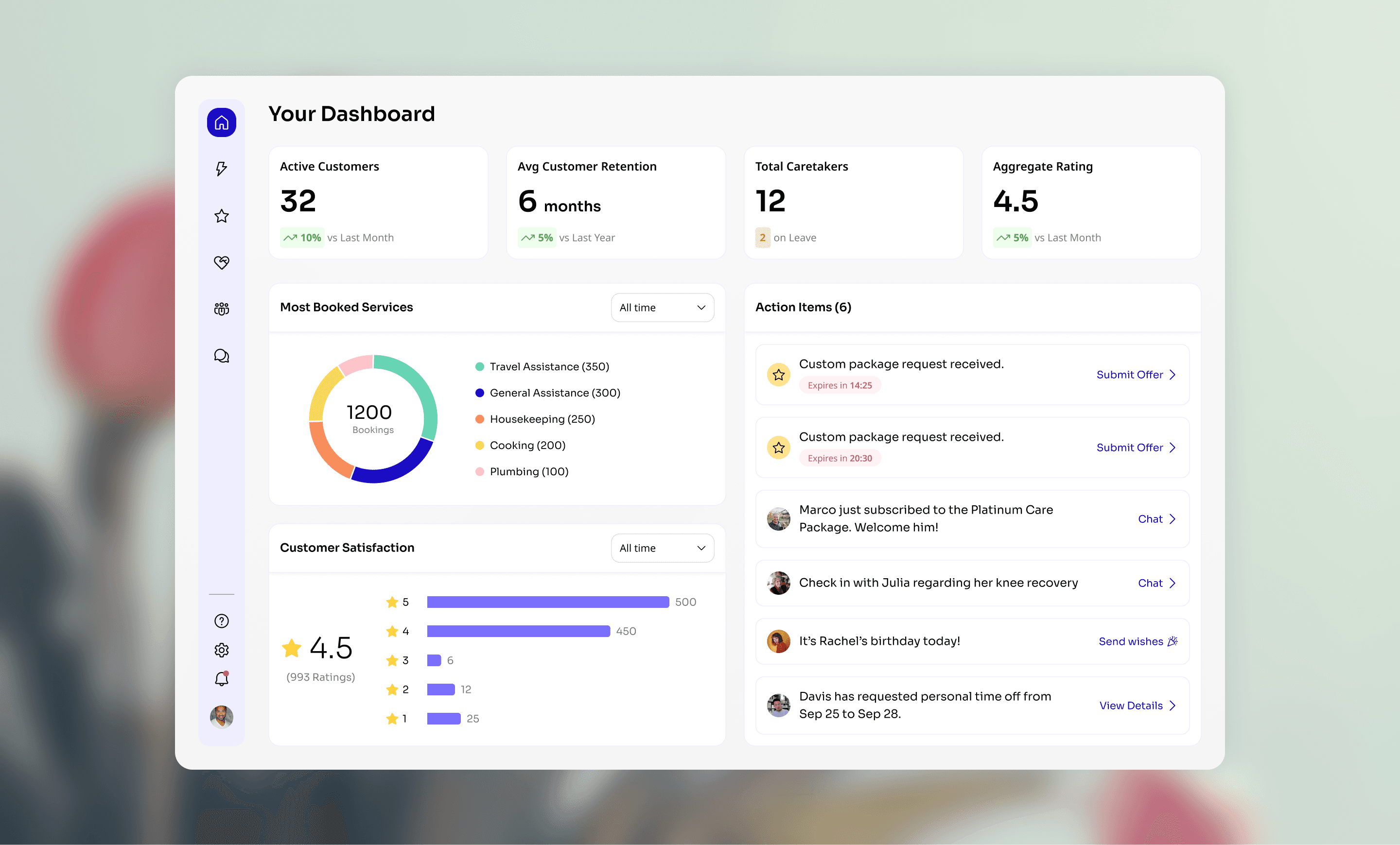Click the 5-star rating bar
The height and width of the screenshot is (845, 1400).
548,602
